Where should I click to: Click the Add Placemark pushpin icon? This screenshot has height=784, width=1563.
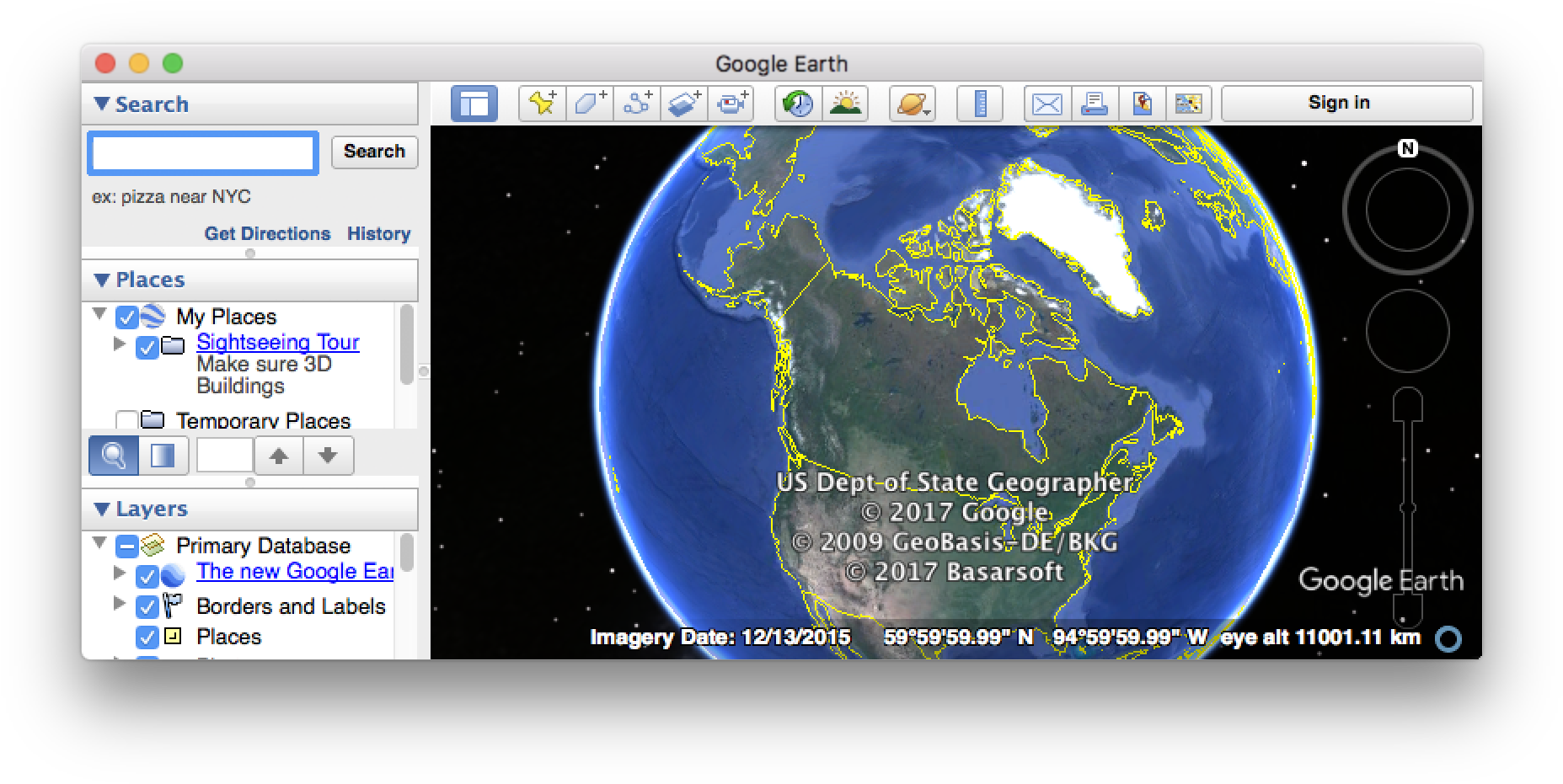(542, 104)
